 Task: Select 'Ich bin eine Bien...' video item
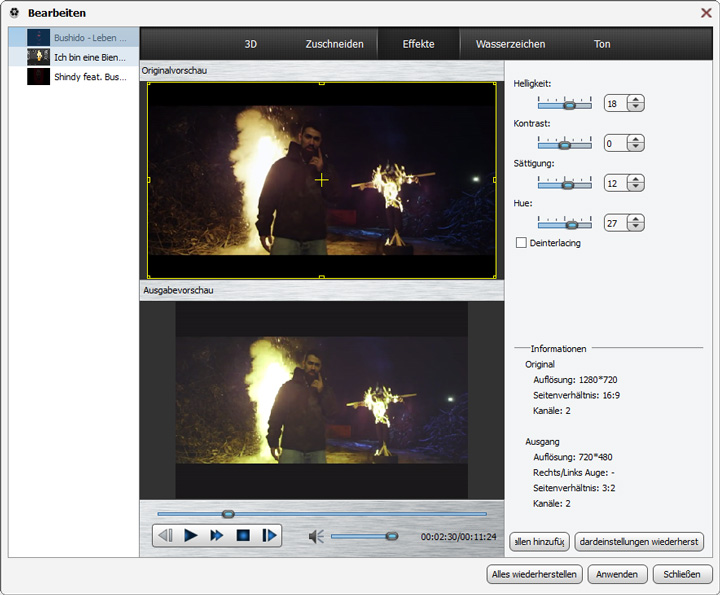point(74,57)
